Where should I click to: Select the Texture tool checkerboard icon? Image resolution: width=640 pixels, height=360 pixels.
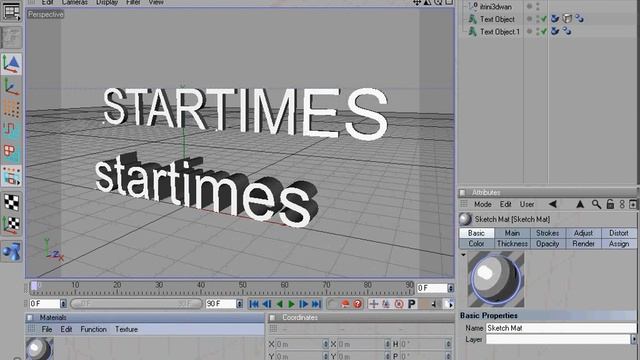tap(11, 202)
